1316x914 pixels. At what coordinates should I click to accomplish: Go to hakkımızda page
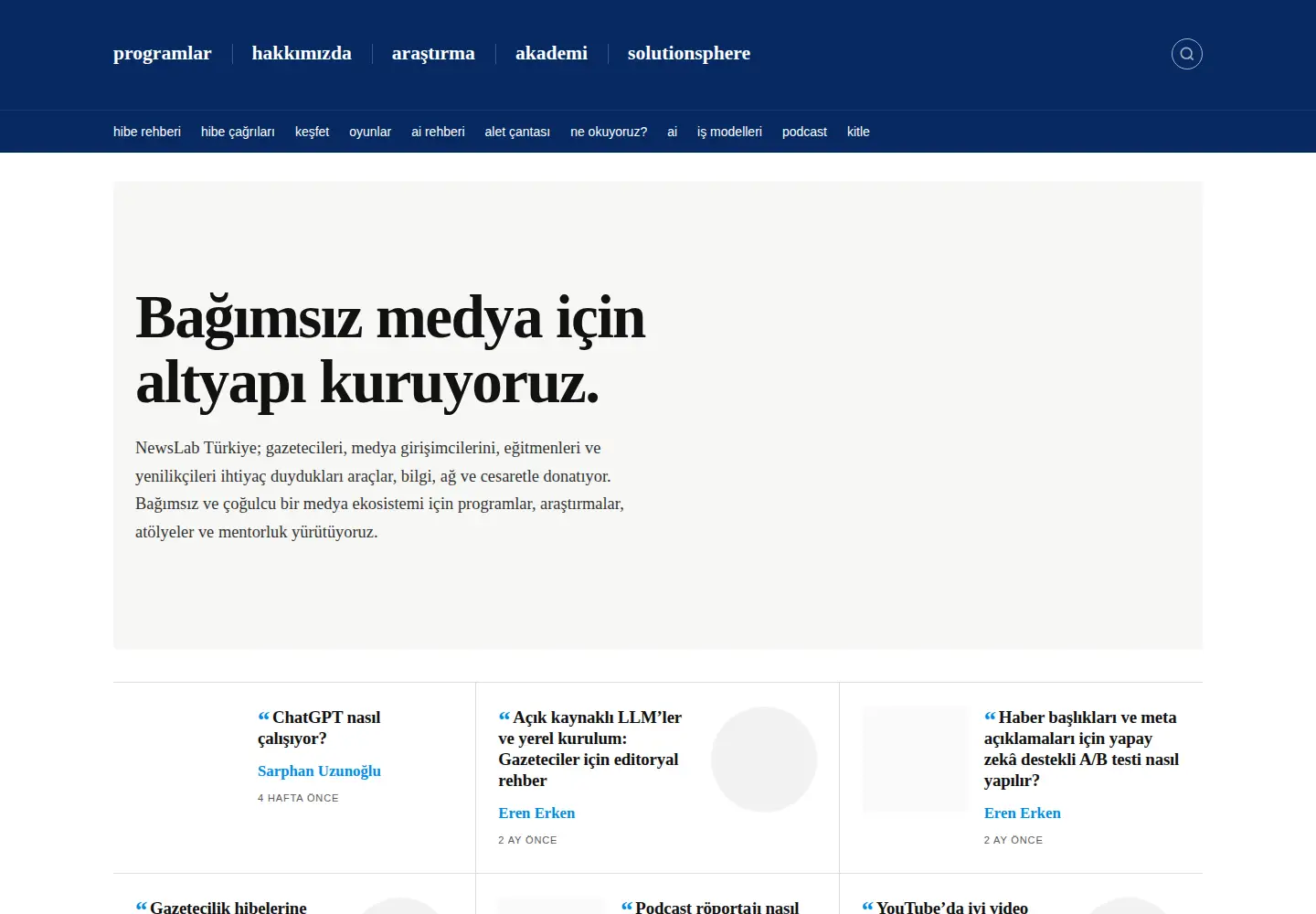302,53
